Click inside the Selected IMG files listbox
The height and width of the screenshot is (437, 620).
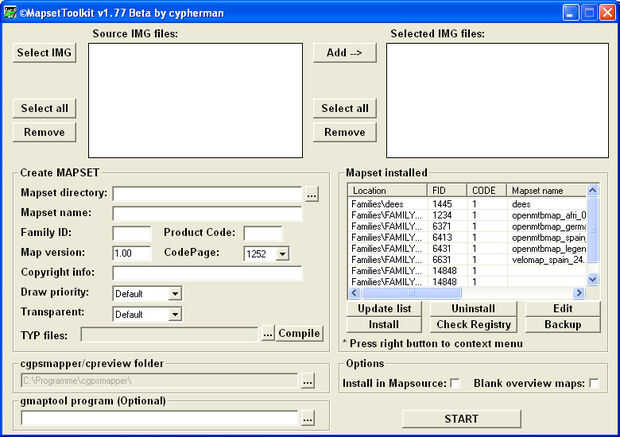497,100
